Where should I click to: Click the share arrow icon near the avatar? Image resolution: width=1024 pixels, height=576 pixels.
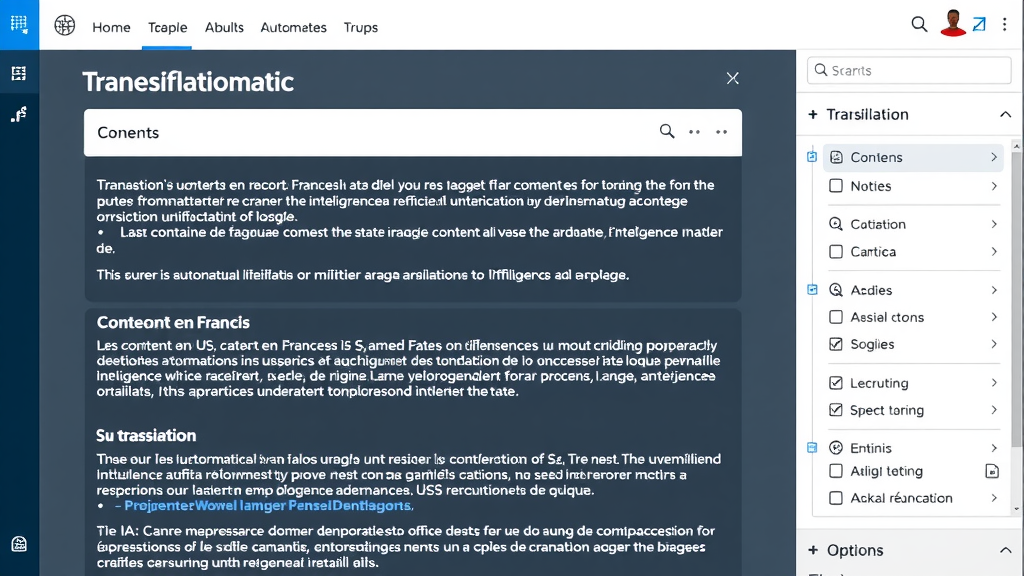tap(977, 24)
